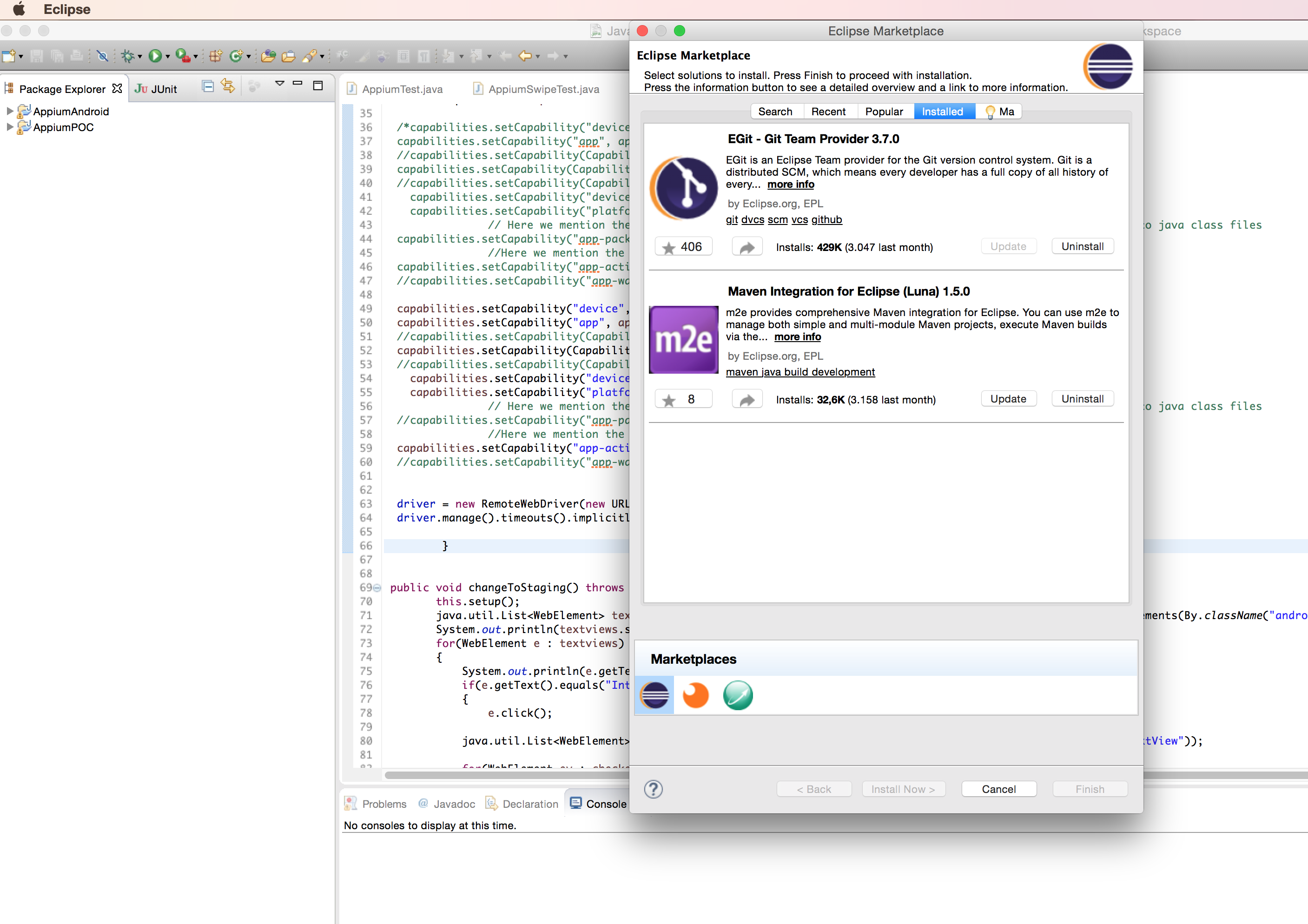Viewport: 1308px width, 924px height.
Task: Click the Last Edit Location arrow icon
Action: (x=505, y=56)
